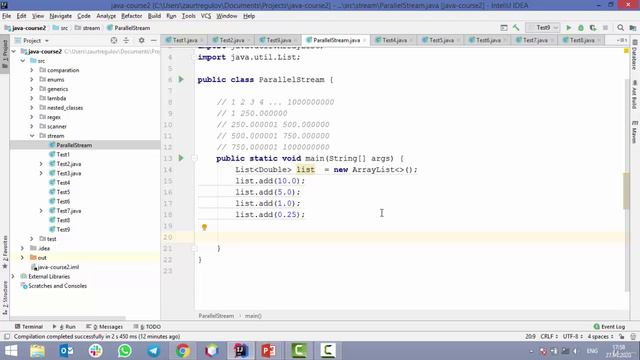
Task: Collapse the stream package
Action: pos(32,136)
